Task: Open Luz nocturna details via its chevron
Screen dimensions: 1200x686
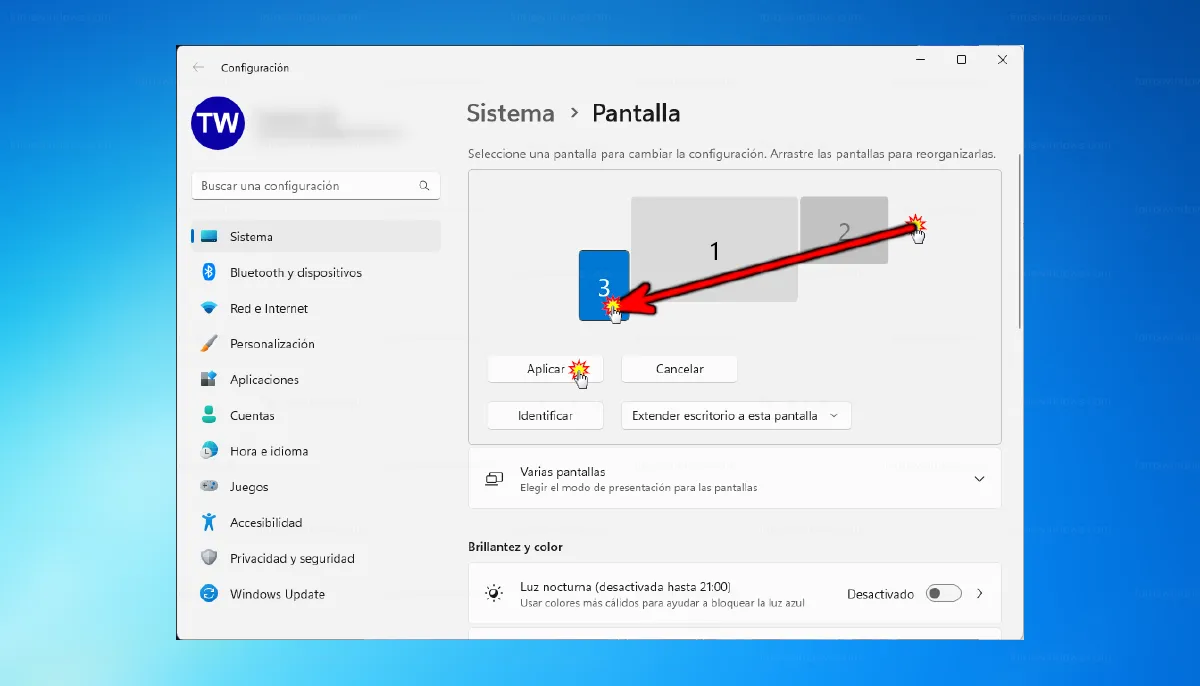Action: pos(979,593)
